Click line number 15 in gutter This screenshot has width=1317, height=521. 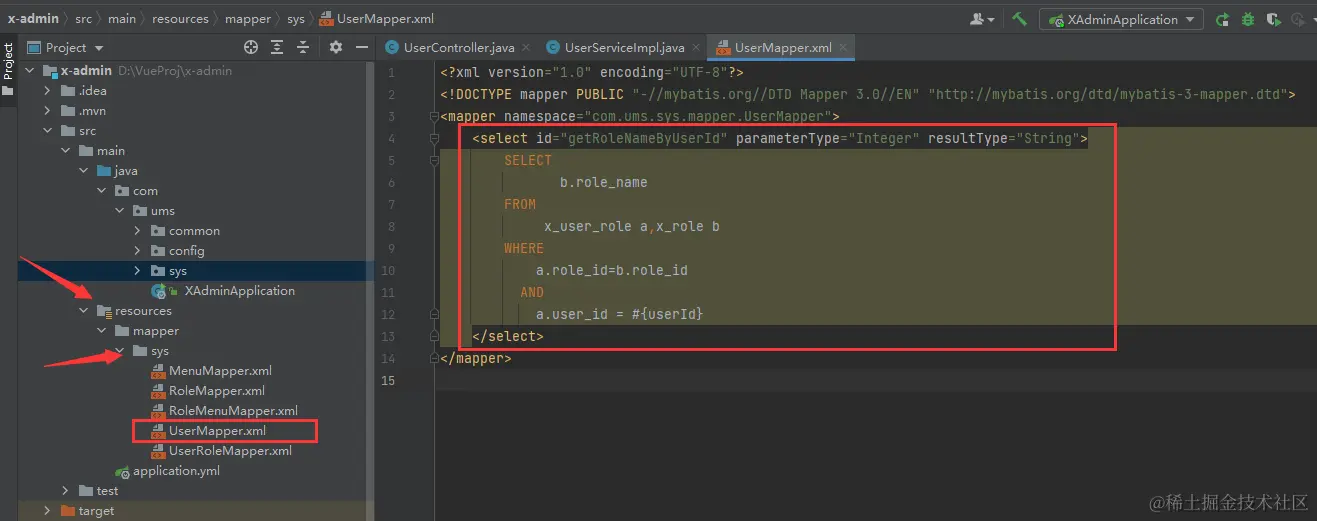pos(388,380)
